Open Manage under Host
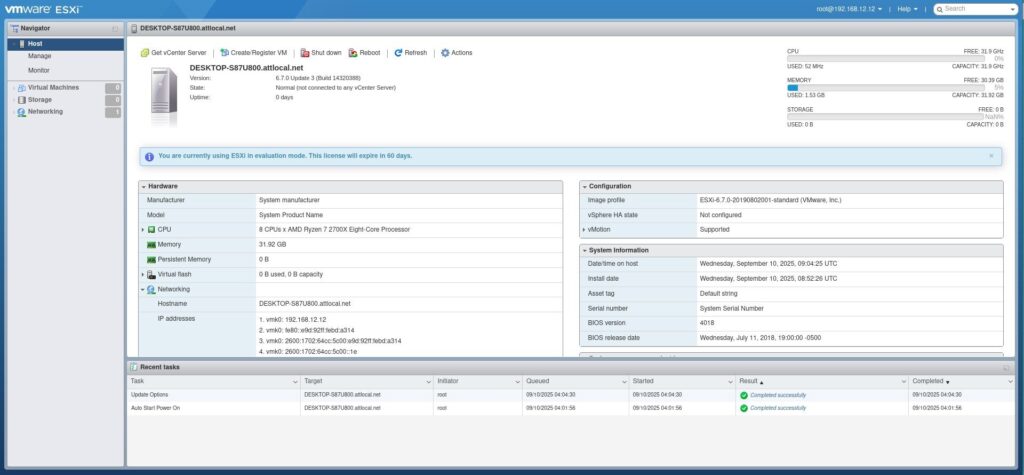 pyautogui.click(x=39, y=56)
